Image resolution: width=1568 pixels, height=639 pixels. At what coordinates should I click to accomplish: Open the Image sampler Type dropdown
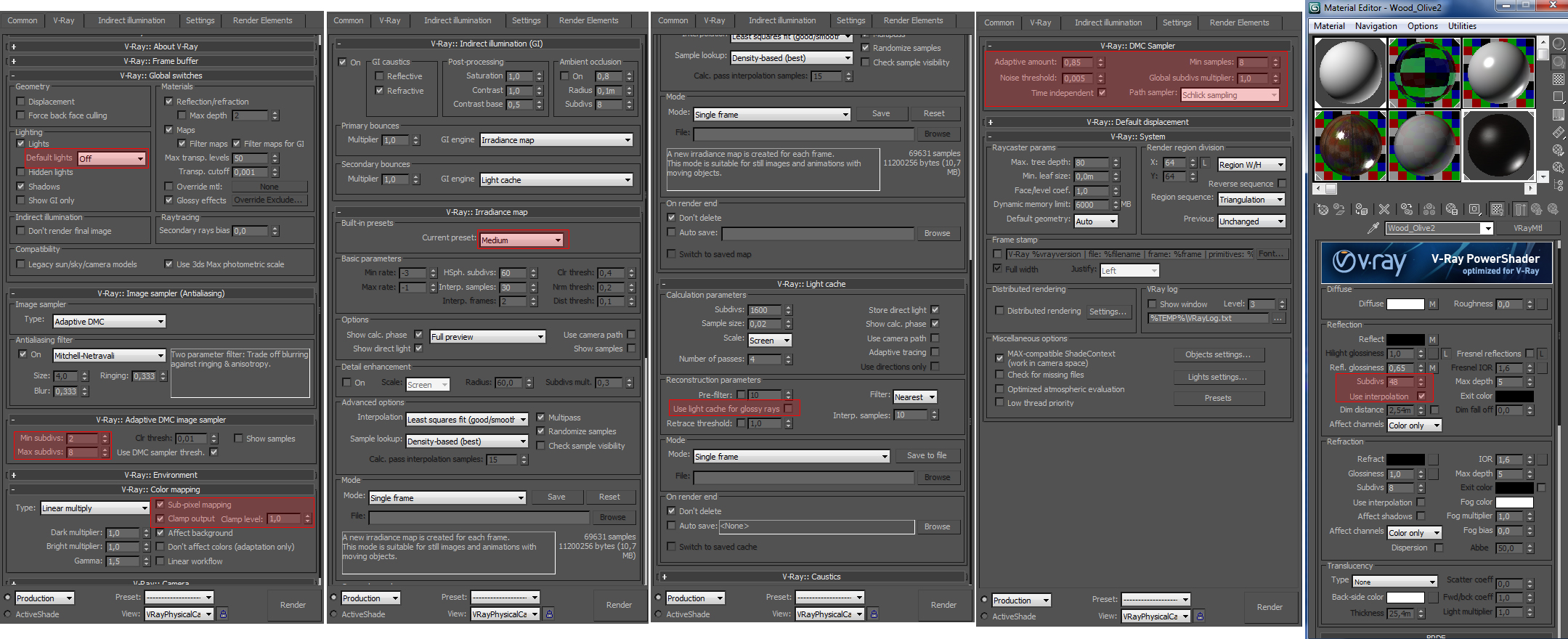pos(110,321)
